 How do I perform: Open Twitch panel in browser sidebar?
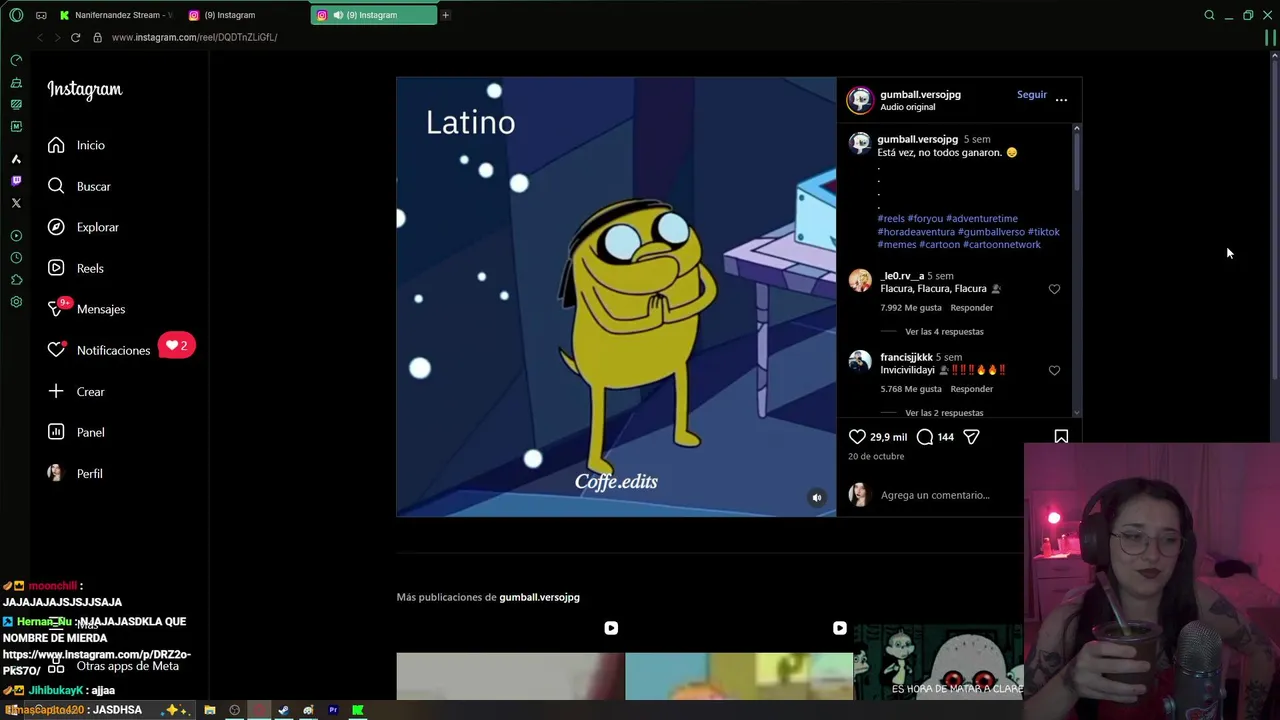click(x=16, y=181)
